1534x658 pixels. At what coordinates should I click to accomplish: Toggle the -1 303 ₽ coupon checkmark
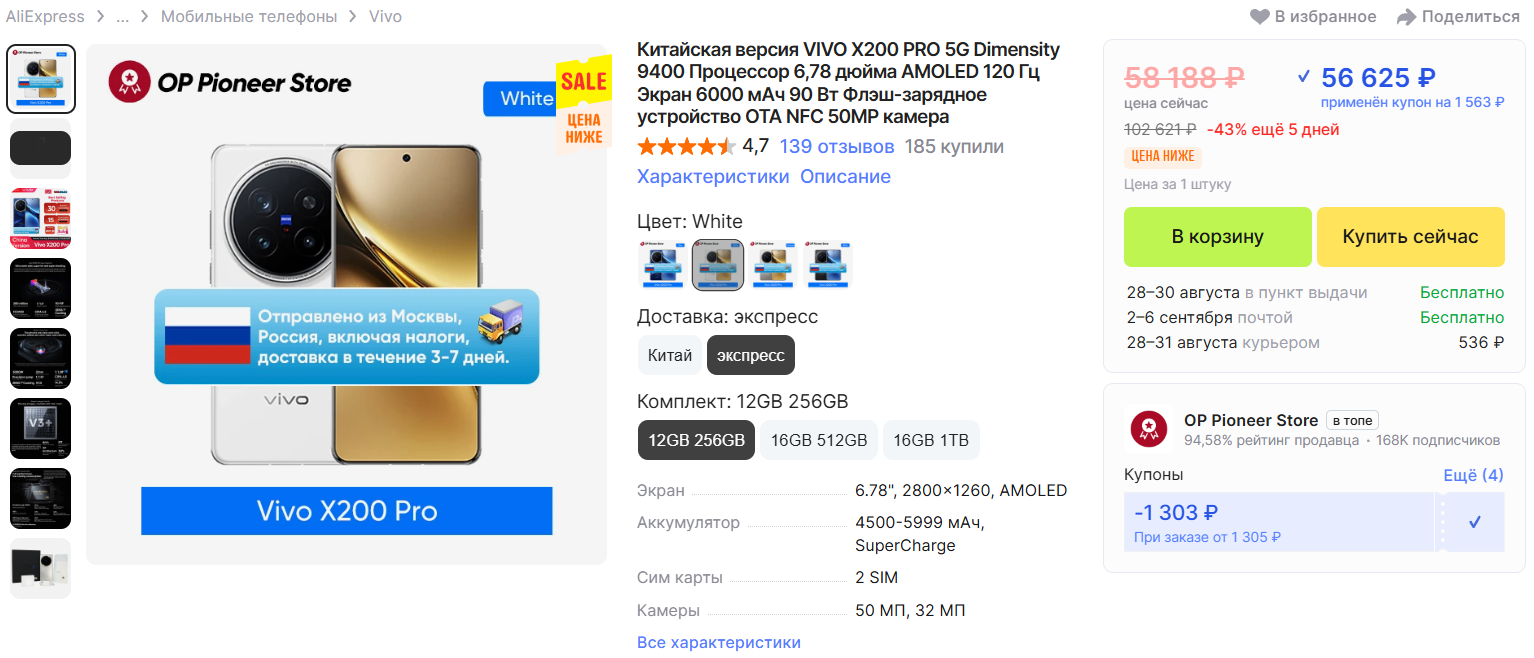1475,522
